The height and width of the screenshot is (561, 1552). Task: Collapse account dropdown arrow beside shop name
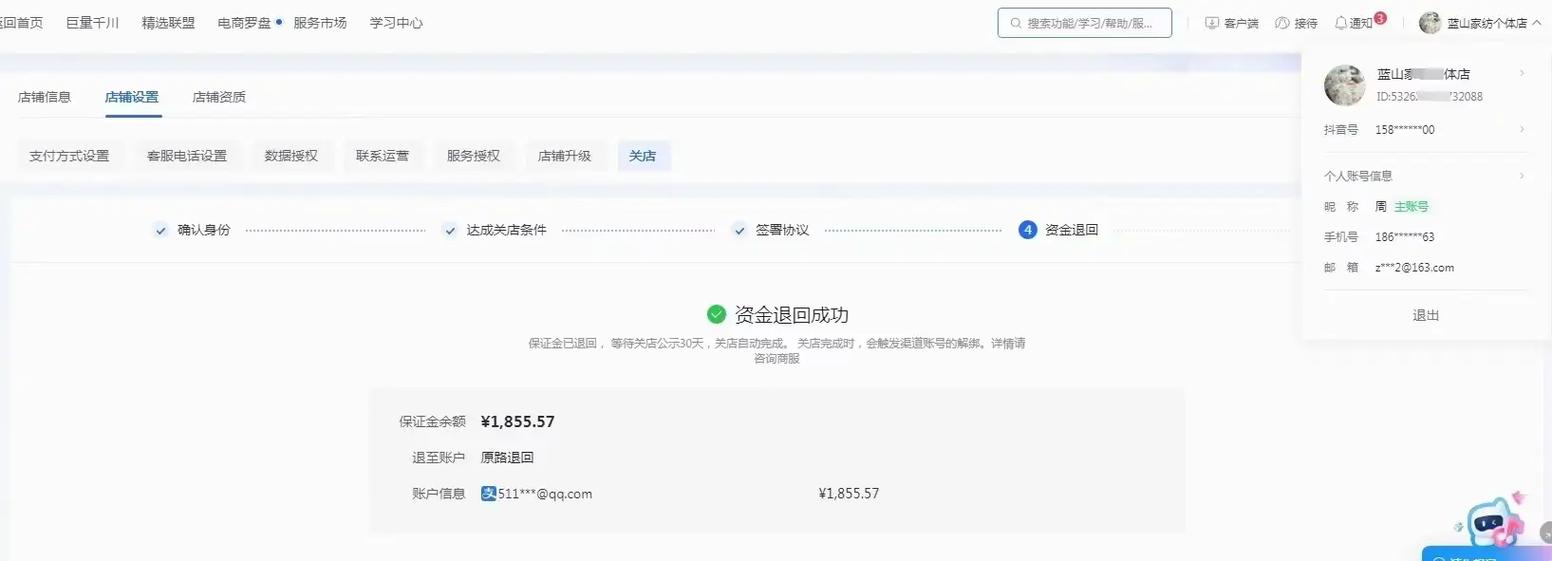(x=1536, y=23)
